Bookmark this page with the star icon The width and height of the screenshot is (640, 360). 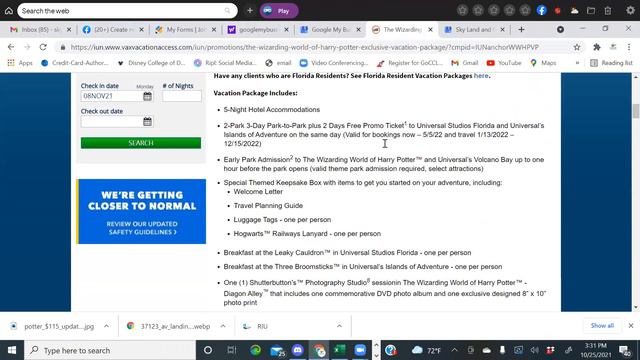pyautogui.click(x=577, y=47)
